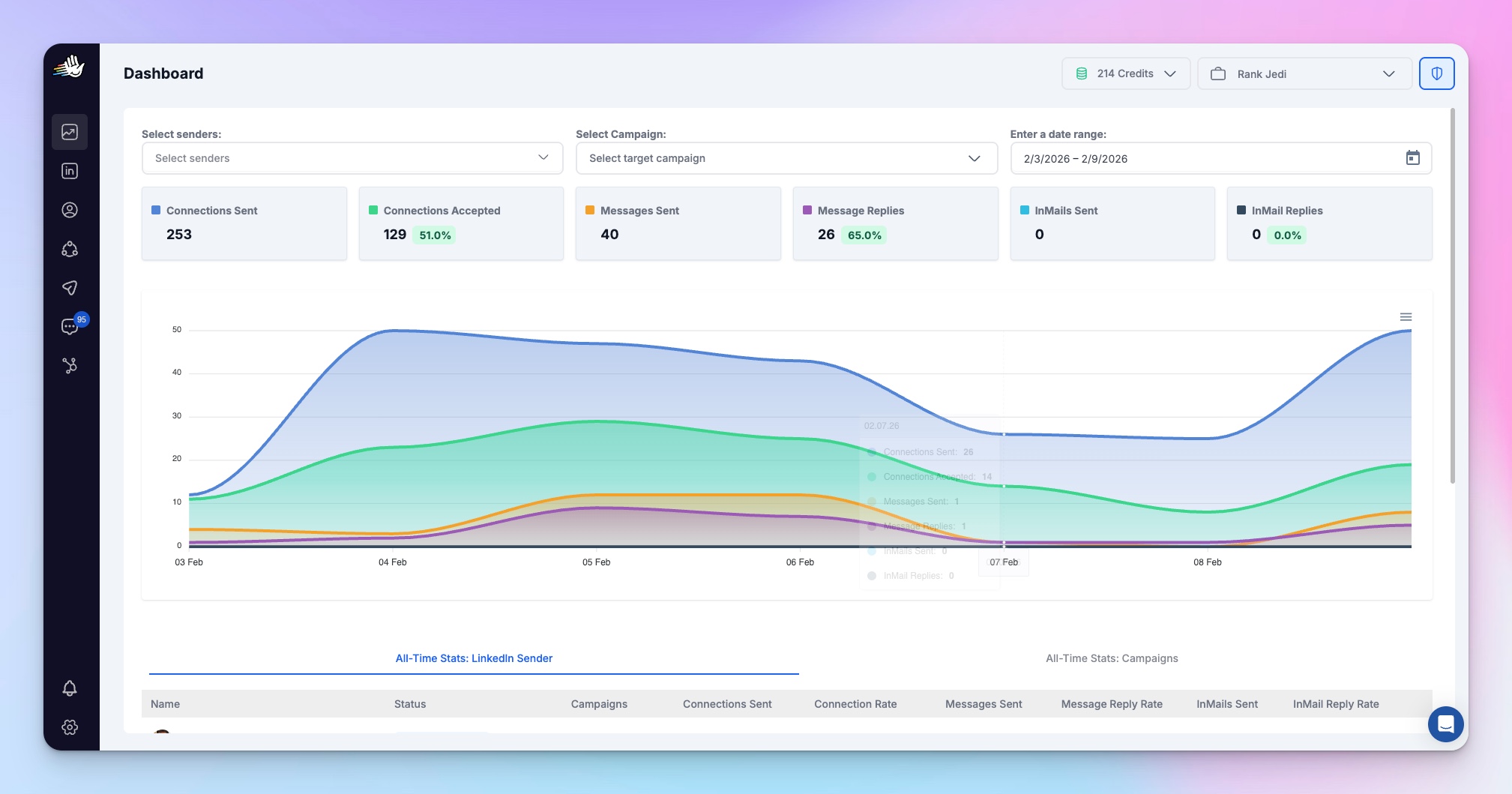Open the profile contacts sidebar icon

(70, 210)
